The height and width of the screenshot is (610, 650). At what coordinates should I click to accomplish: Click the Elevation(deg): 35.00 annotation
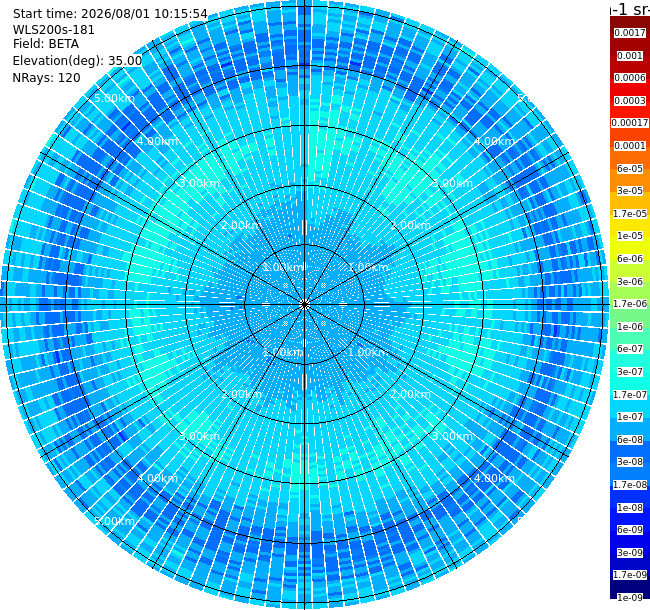click(x=77, y=61)
